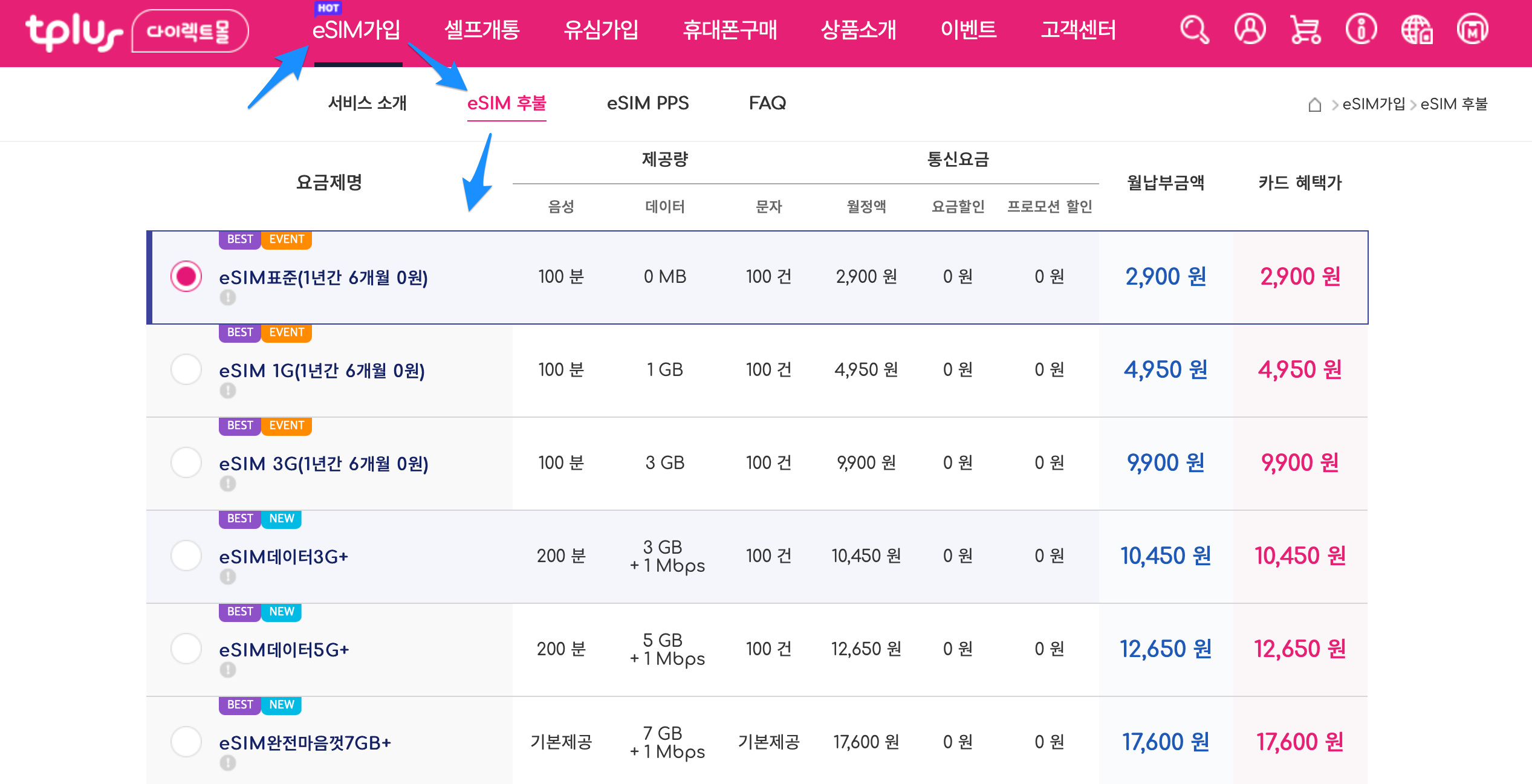This screenshot has height=784, width=1532.
Task: Select the eSIM 1G plan radio button
Action: point(186,369)
